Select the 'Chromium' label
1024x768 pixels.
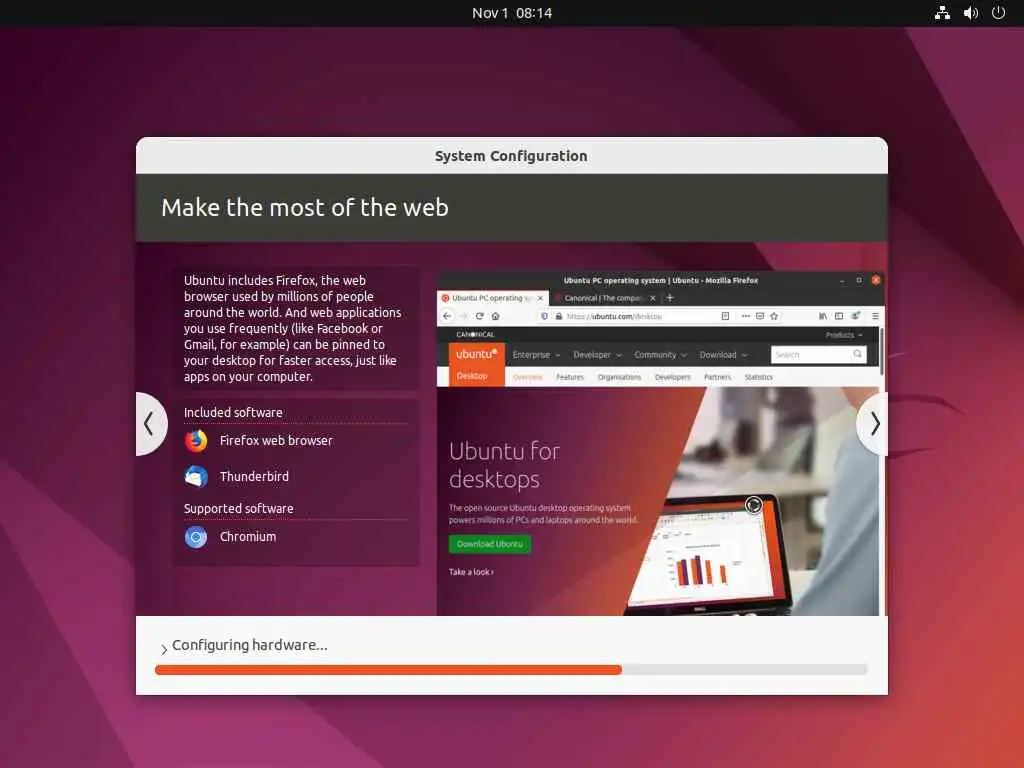(x=248, y=537)
